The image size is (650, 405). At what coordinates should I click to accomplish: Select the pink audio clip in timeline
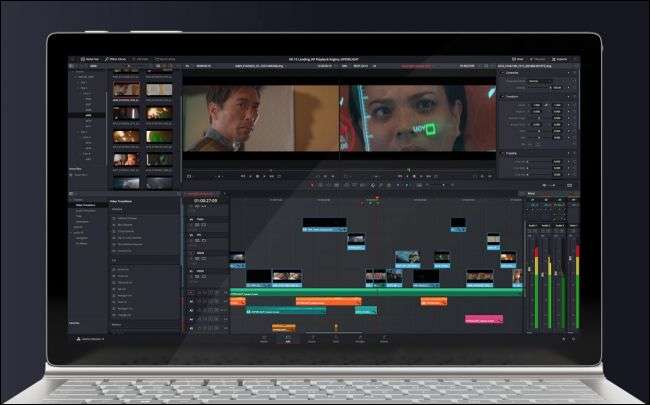pyautogui.click(x=484, y=319)
